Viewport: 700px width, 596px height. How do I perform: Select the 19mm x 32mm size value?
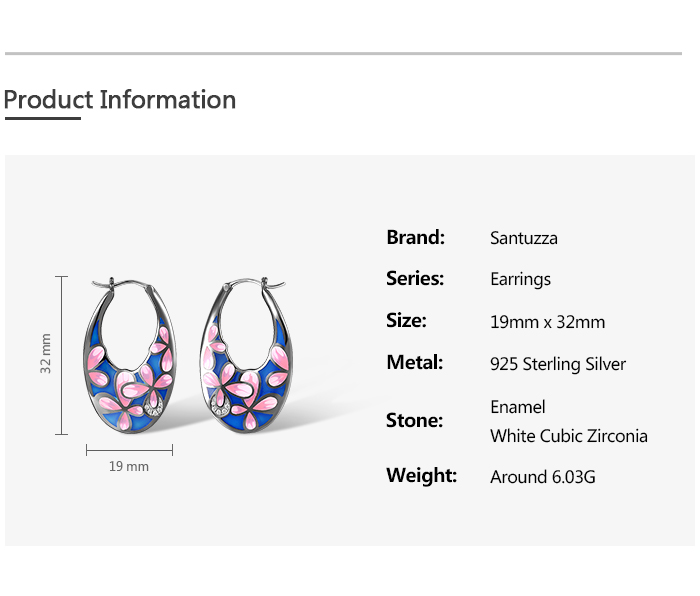pyautogui.click(x=547, y=322)
